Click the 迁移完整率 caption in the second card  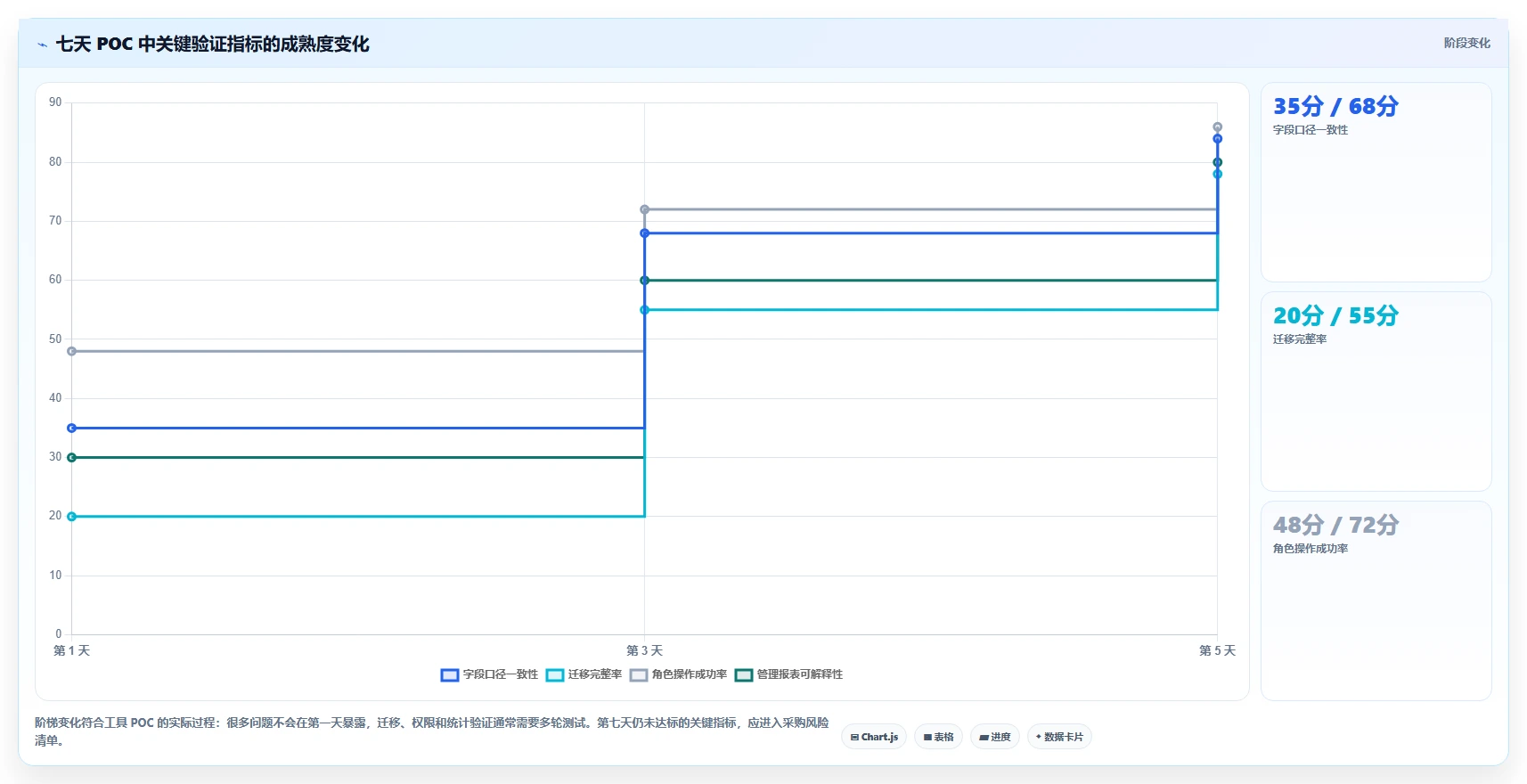1299,339
